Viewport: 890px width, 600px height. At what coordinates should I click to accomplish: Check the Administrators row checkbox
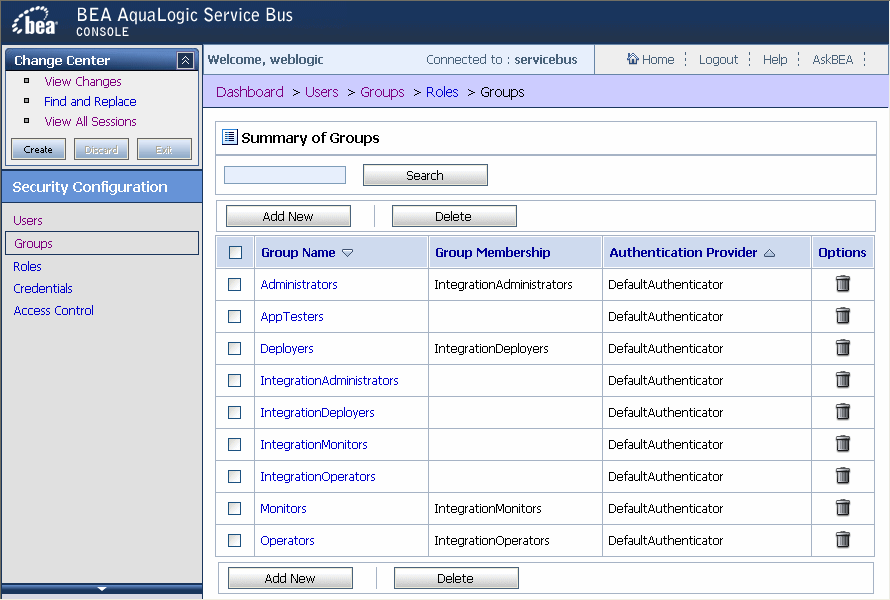click(x=234, y=284)
